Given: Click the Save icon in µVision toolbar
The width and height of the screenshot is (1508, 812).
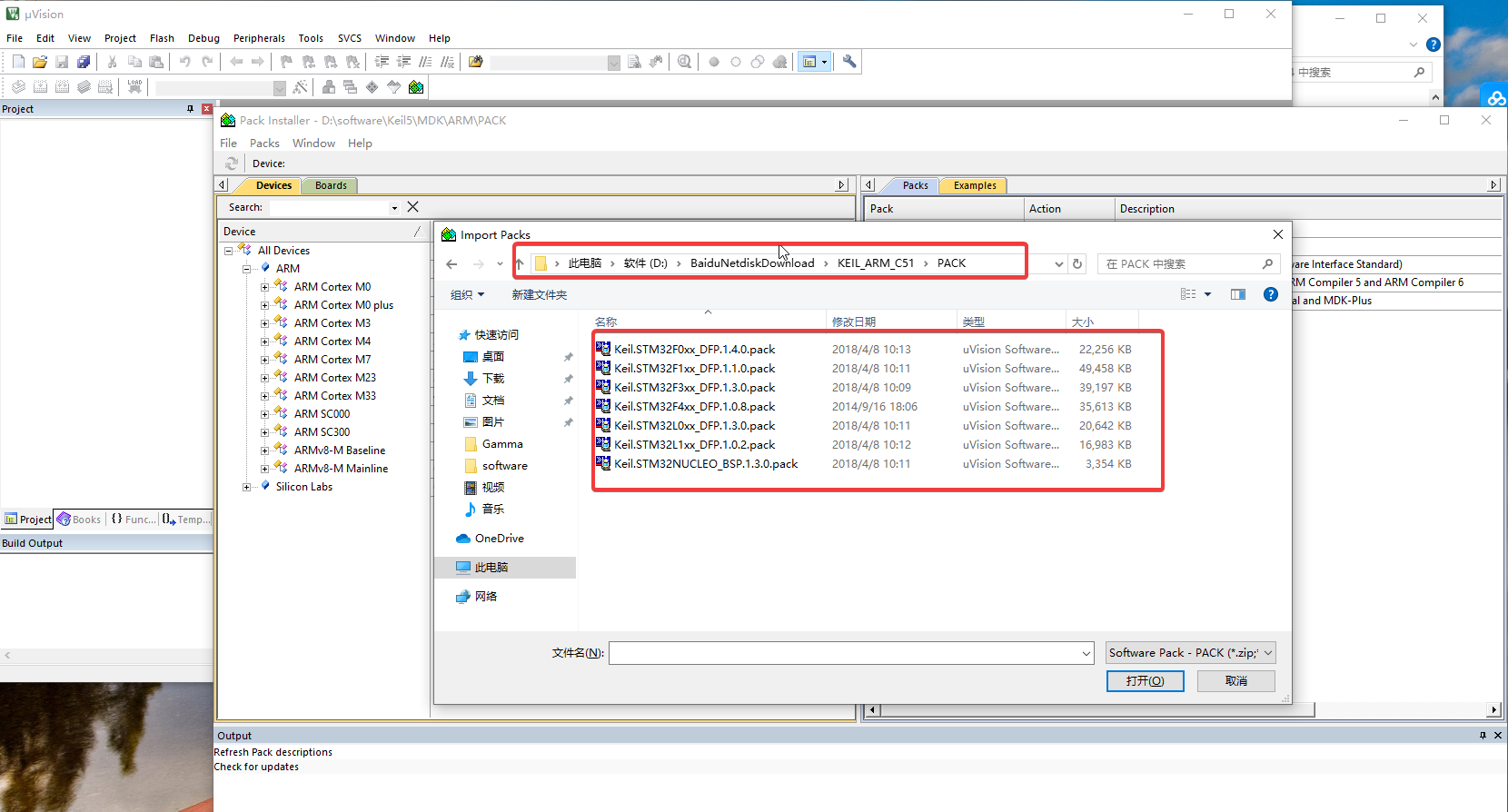Looking at the screenshot, I should point(62,62).
